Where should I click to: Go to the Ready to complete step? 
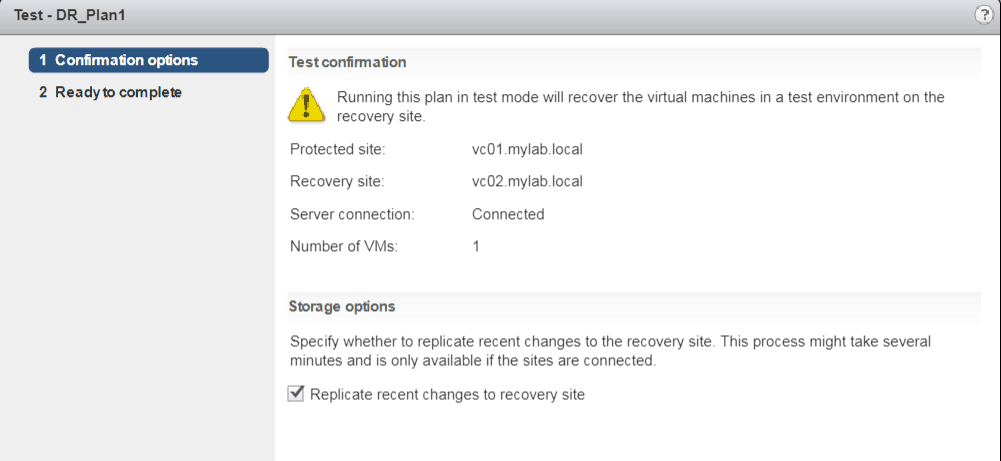click(x=118, y=92)
